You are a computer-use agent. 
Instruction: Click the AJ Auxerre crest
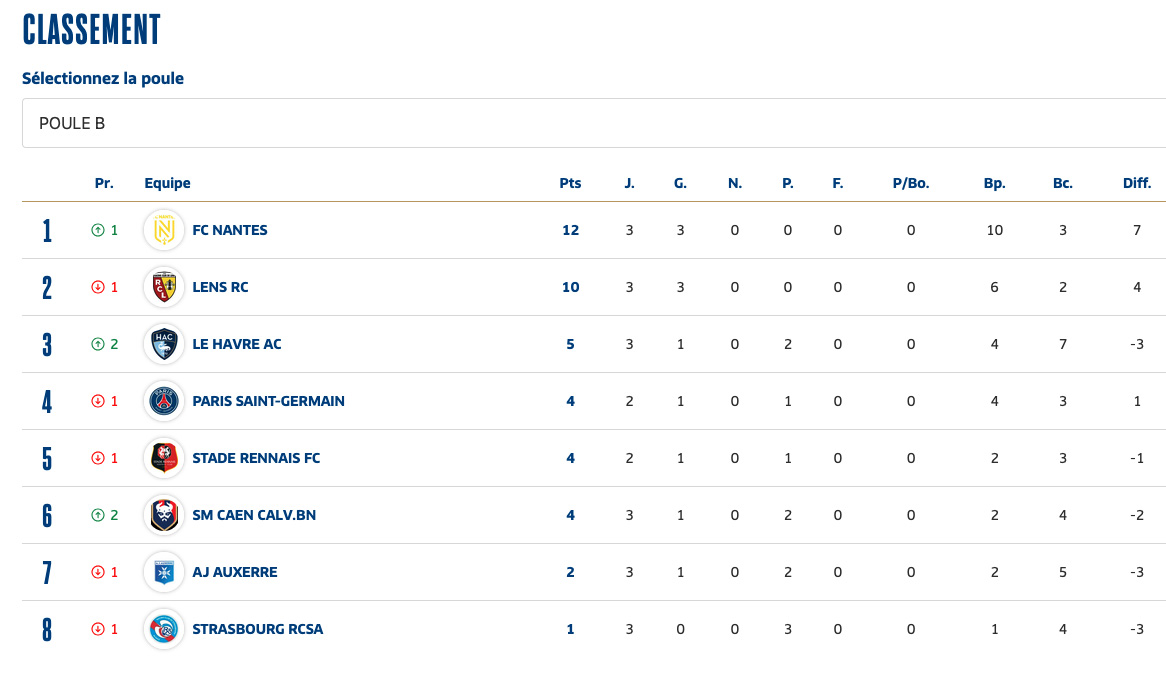coord(164,572)
